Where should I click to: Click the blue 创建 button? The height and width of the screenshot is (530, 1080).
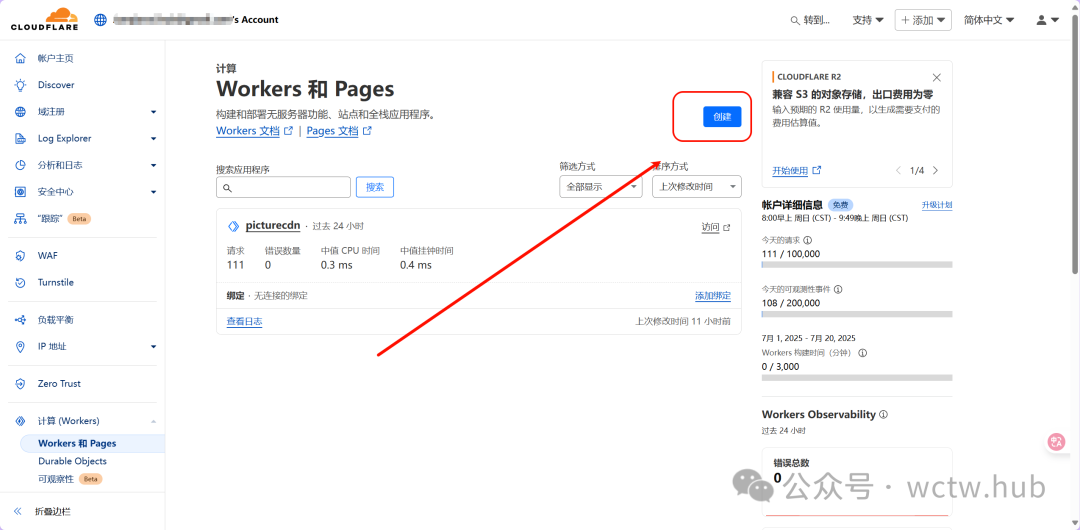pyautogui.click(x=721, y=117)
